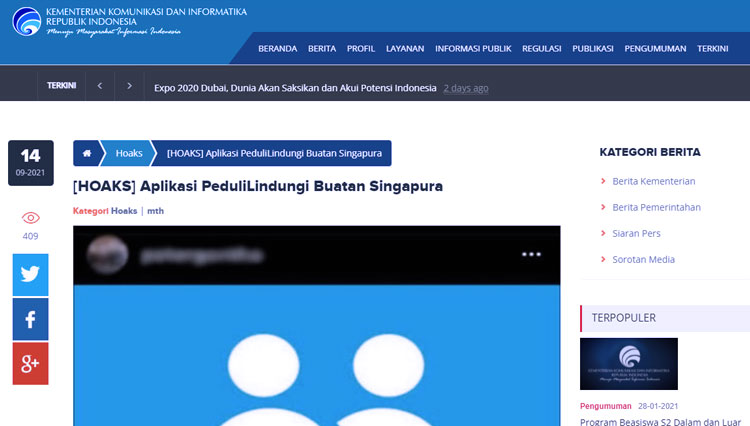Click the Kategori Berita heading

(650, 152)
